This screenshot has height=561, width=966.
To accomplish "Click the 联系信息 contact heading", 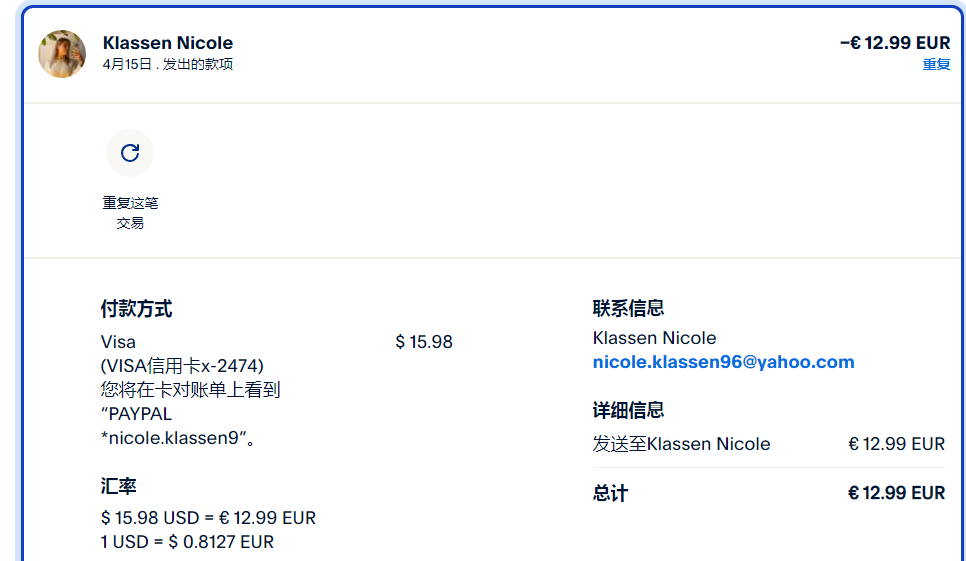I will point(628,308).
